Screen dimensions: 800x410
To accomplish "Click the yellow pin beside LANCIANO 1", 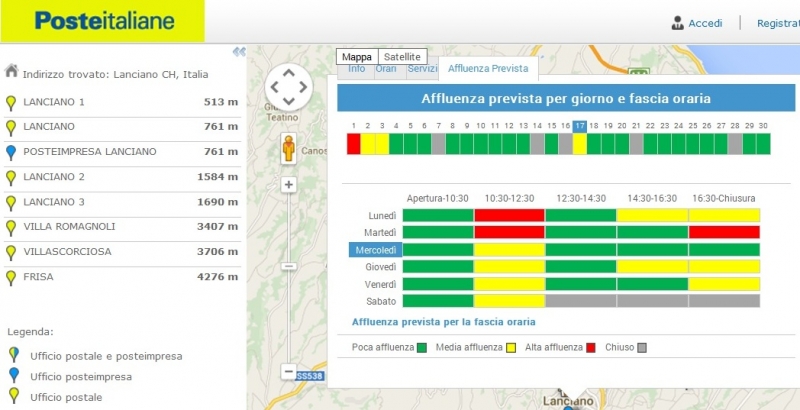I will click(11, 102).
